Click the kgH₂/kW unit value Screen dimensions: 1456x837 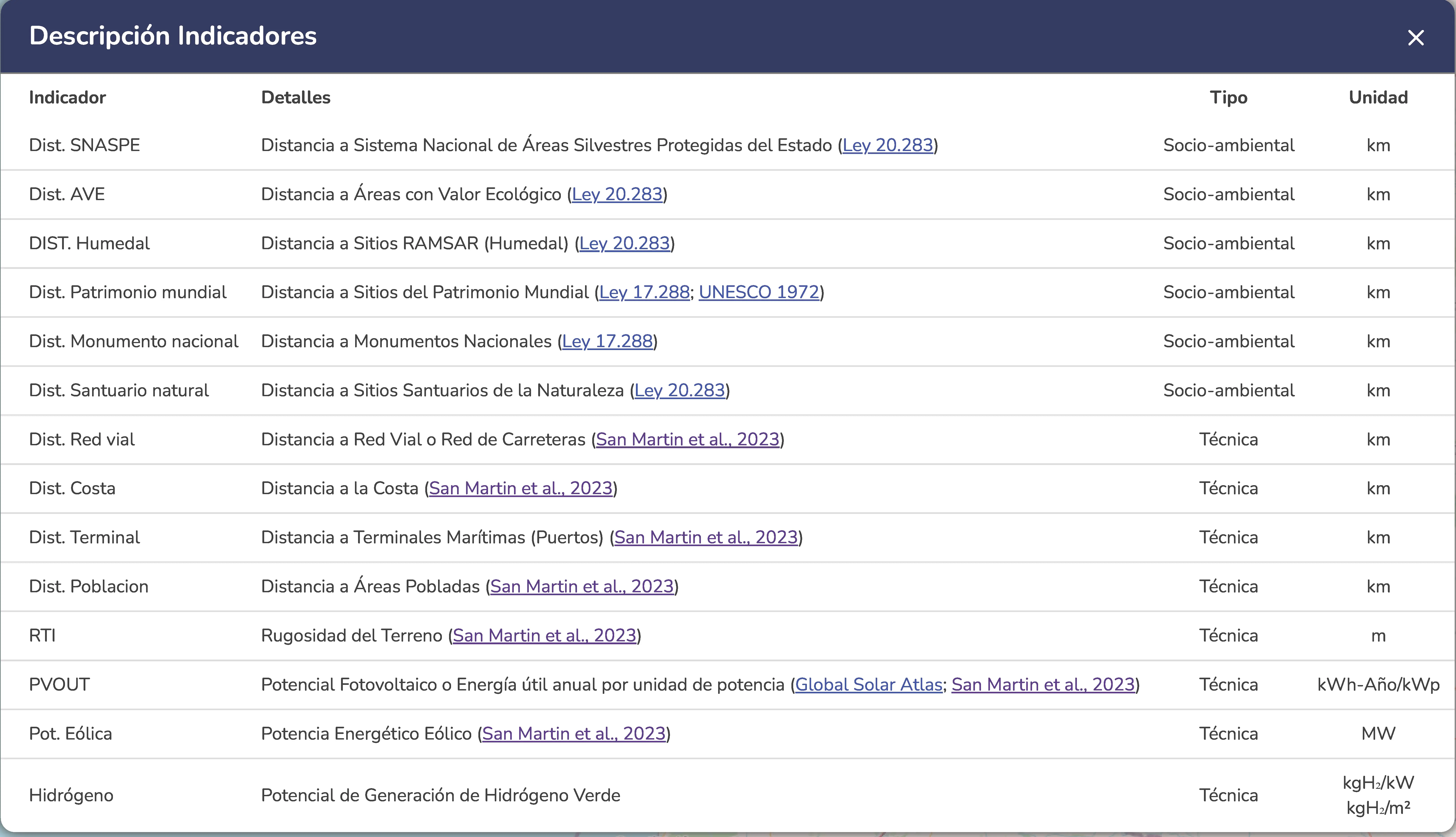tap(1378, 783)
